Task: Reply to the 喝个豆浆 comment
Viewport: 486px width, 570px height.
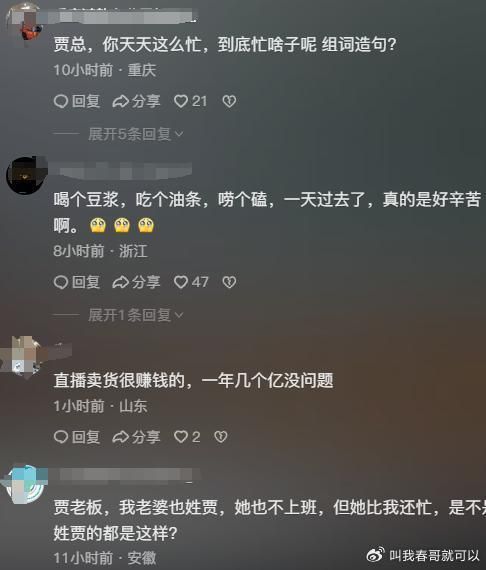Action: [77, 282]
